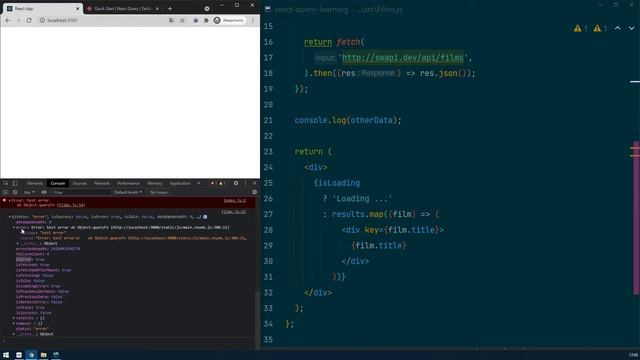Expand the refetch function entry
Viewport: 640px width, 360px height.
coord(14,318)
